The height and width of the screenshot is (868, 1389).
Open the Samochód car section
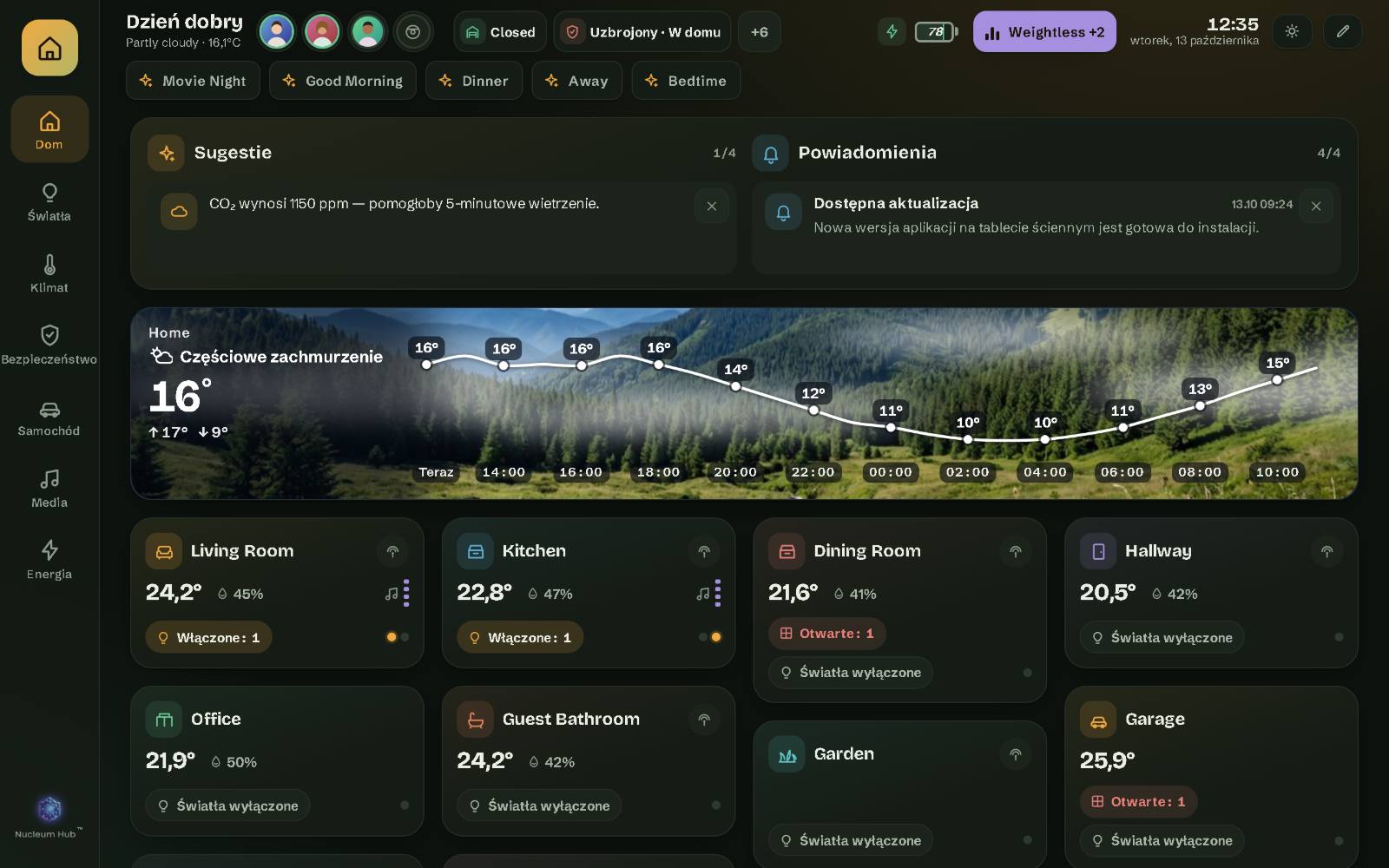click(x=49, y=418)
